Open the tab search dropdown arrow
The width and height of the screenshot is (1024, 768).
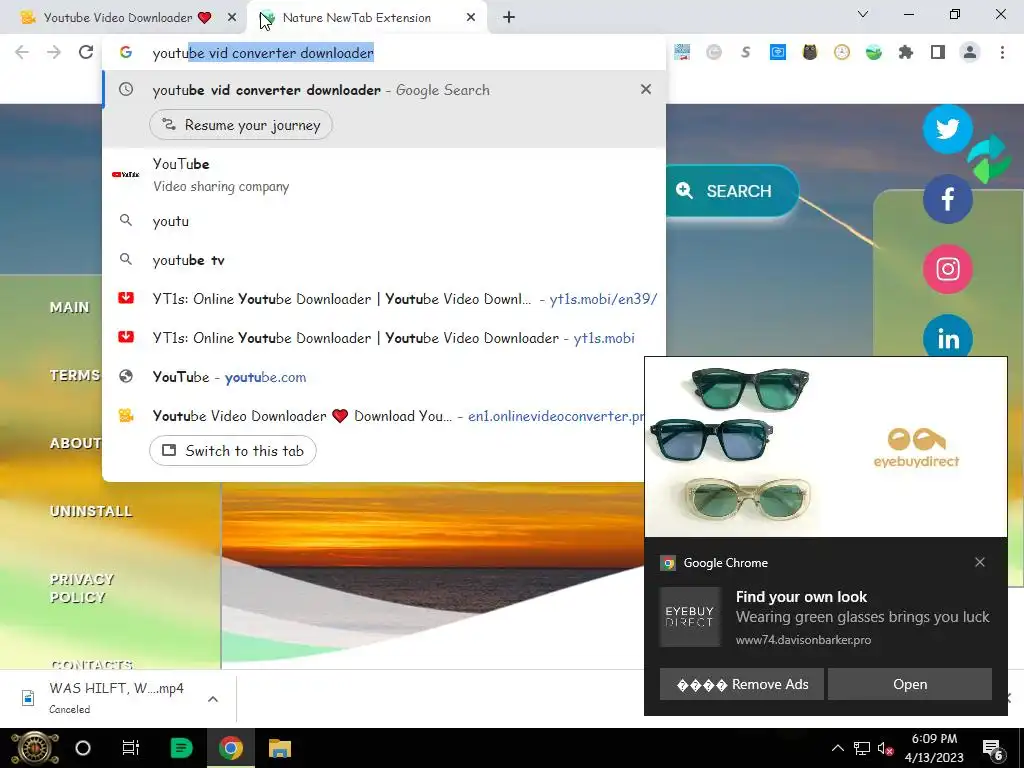pos(863,14)
